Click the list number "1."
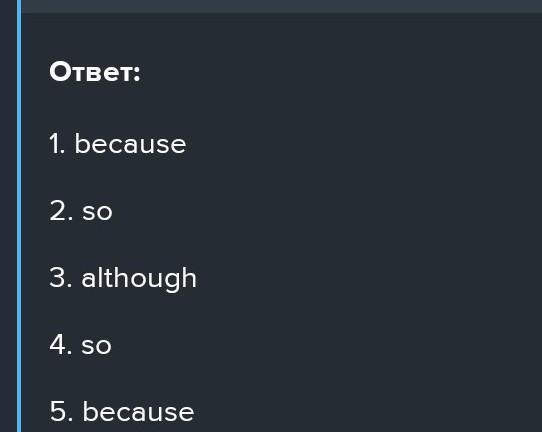Image resolution: width=542 pixels, height=432 pixels. tap(57, 144)
